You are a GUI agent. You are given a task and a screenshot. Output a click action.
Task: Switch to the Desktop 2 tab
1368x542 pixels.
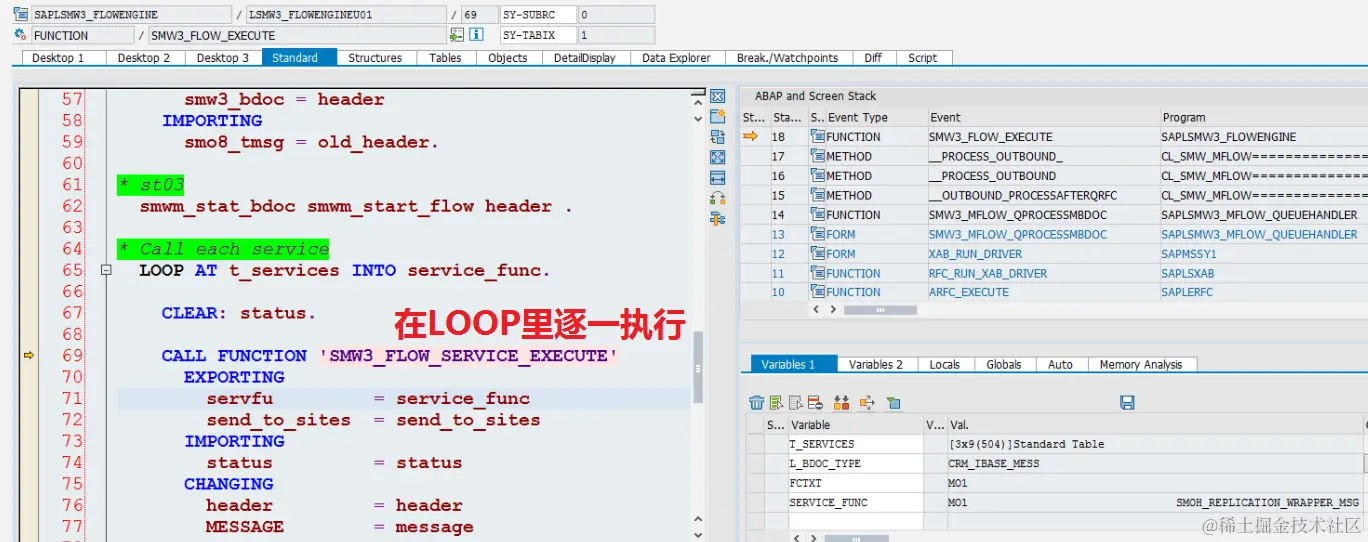[144, 58]
